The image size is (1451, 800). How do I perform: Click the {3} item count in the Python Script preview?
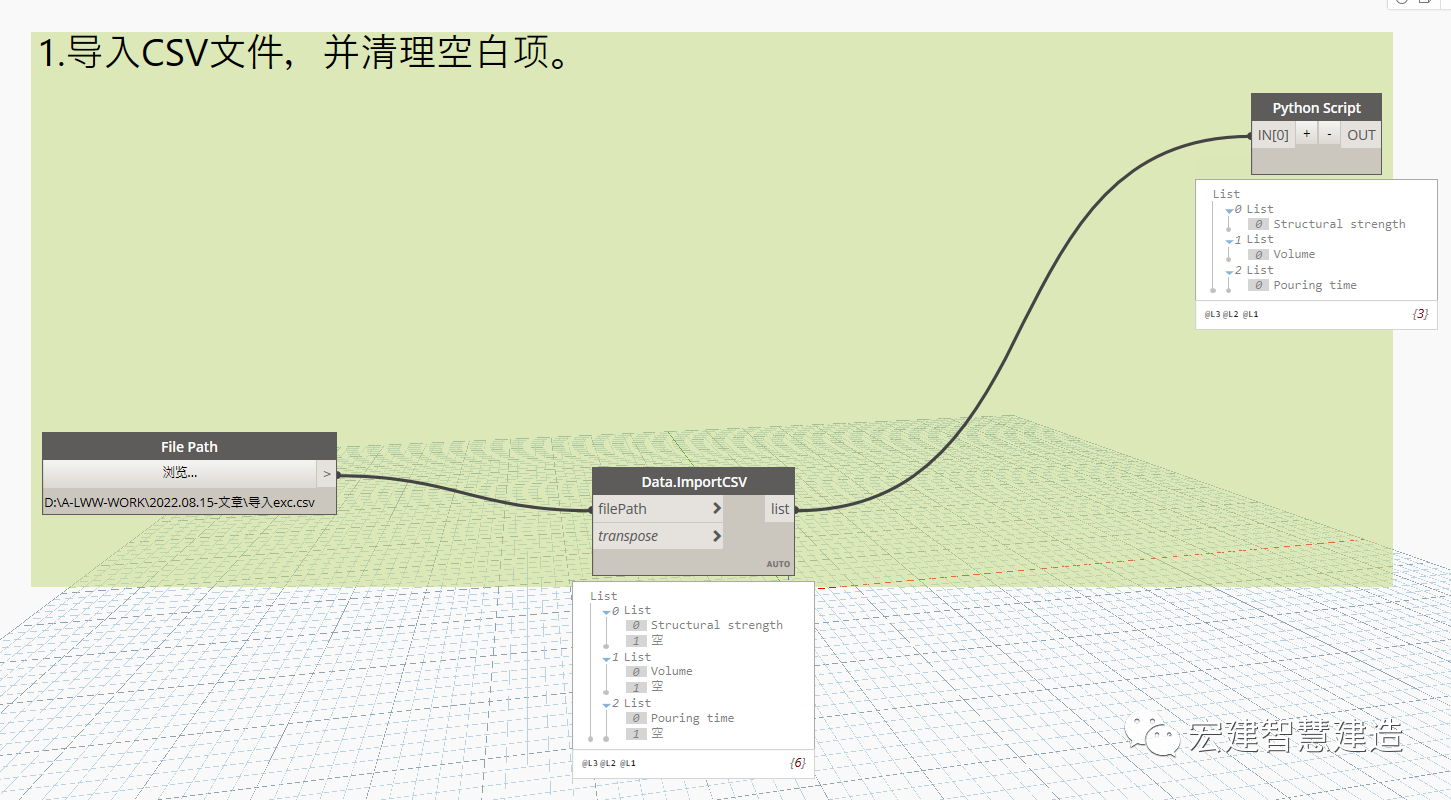(x=1420, y=314)
